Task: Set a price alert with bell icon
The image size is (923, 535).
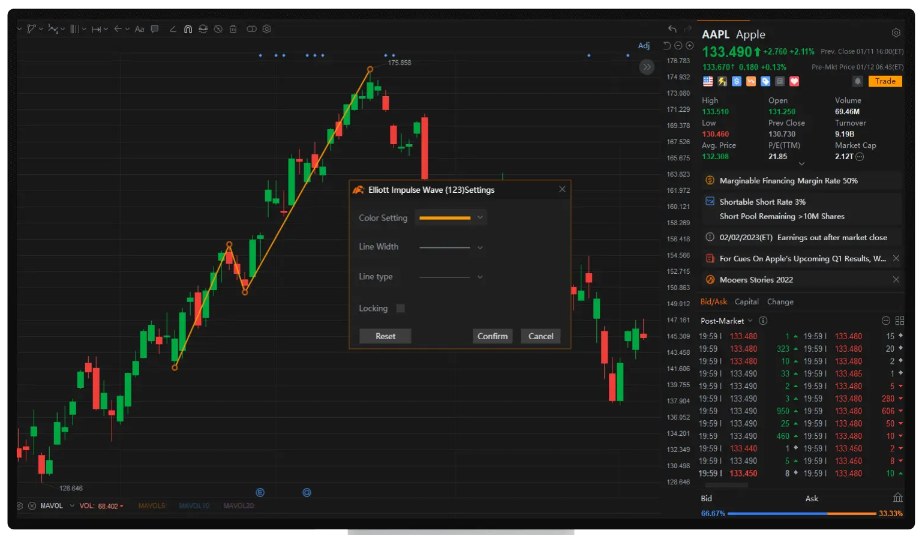Action: [x=858, y=81]
